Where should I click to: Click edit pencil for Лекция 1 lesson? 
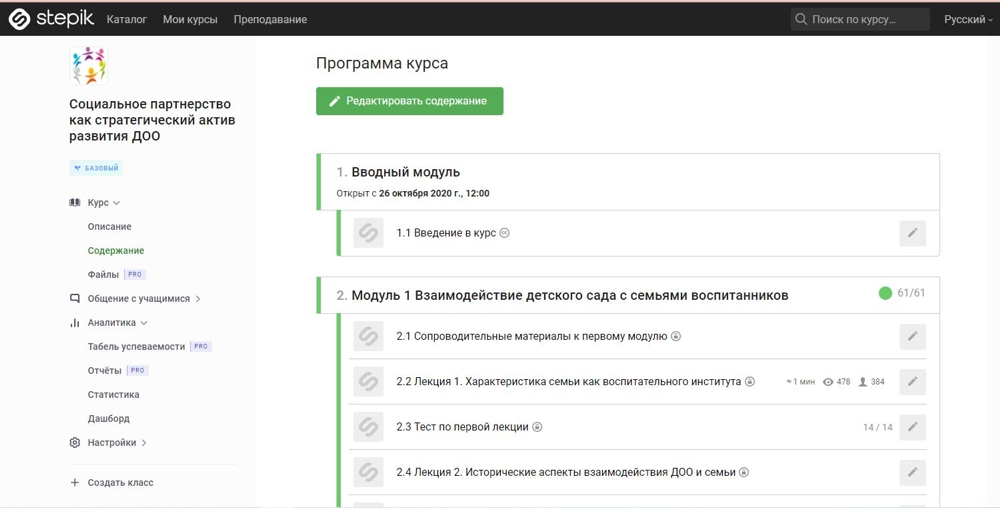point(912,382)
